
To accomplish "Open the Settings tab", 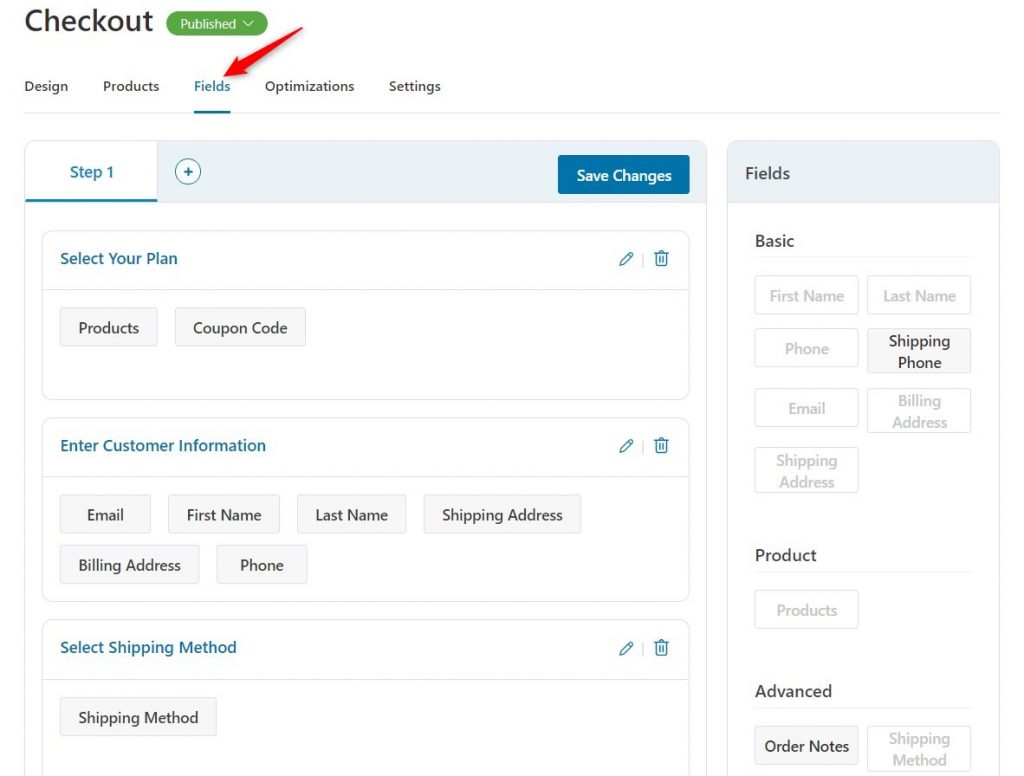I will (x=415, y=86).
